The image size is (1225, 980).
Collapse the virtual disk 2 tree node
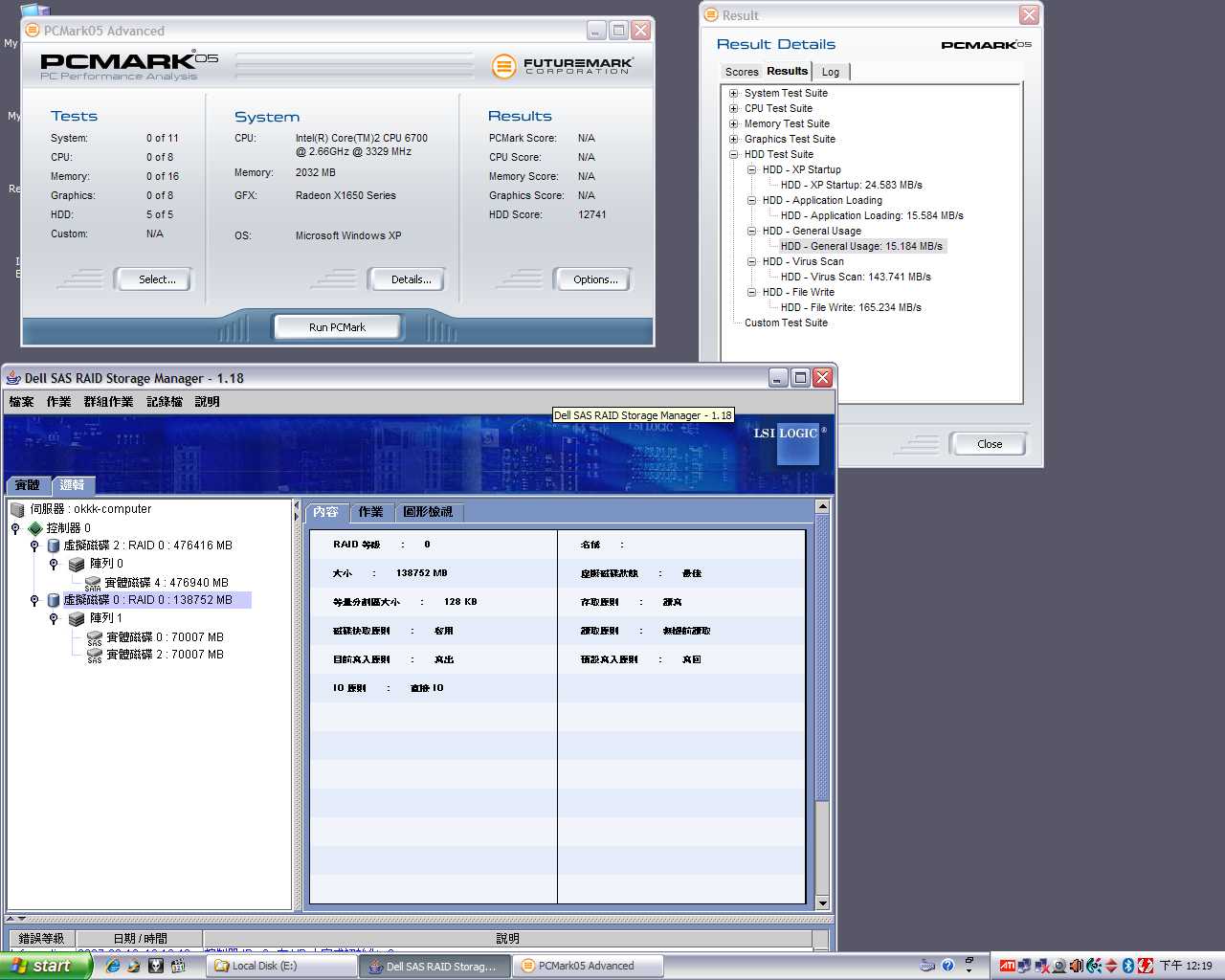[x=34, y=546]
